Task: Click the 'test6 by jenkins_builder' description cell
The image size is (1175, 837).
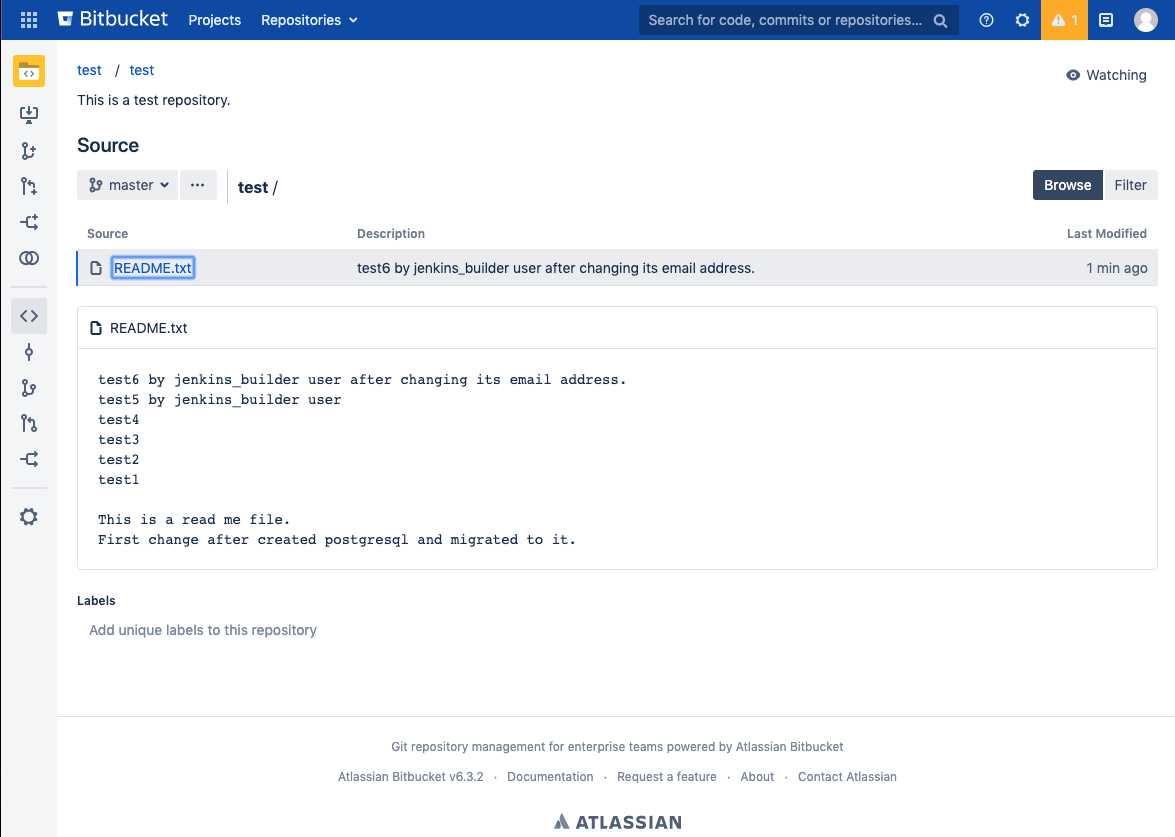Action: pyautogui.click(x=556, y=268)
